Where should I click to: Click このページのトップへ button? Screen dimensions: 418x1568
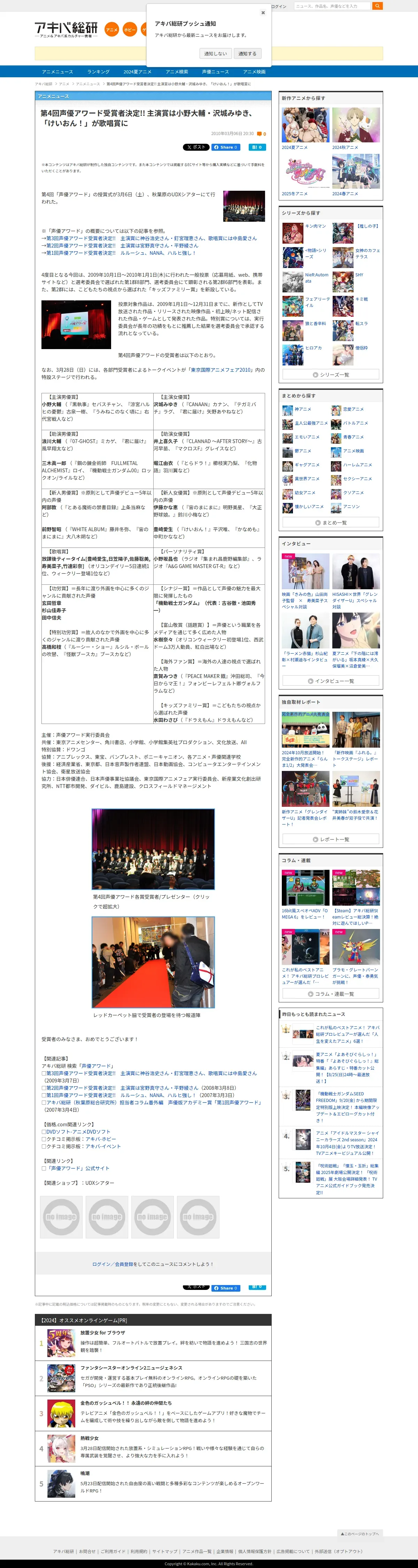tap(359, 1534)
